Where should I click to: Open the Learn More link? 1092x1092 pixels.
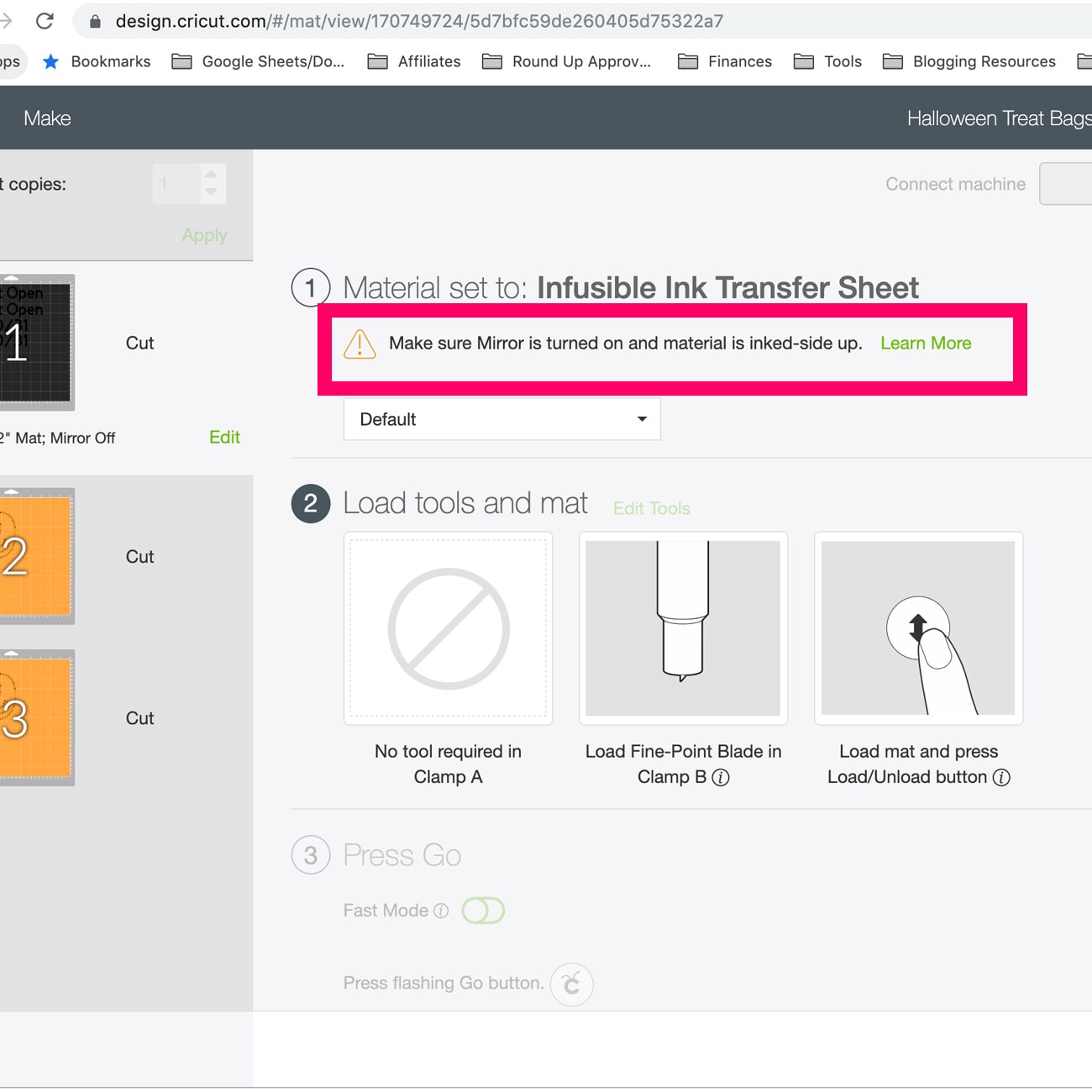pos(926,343)
